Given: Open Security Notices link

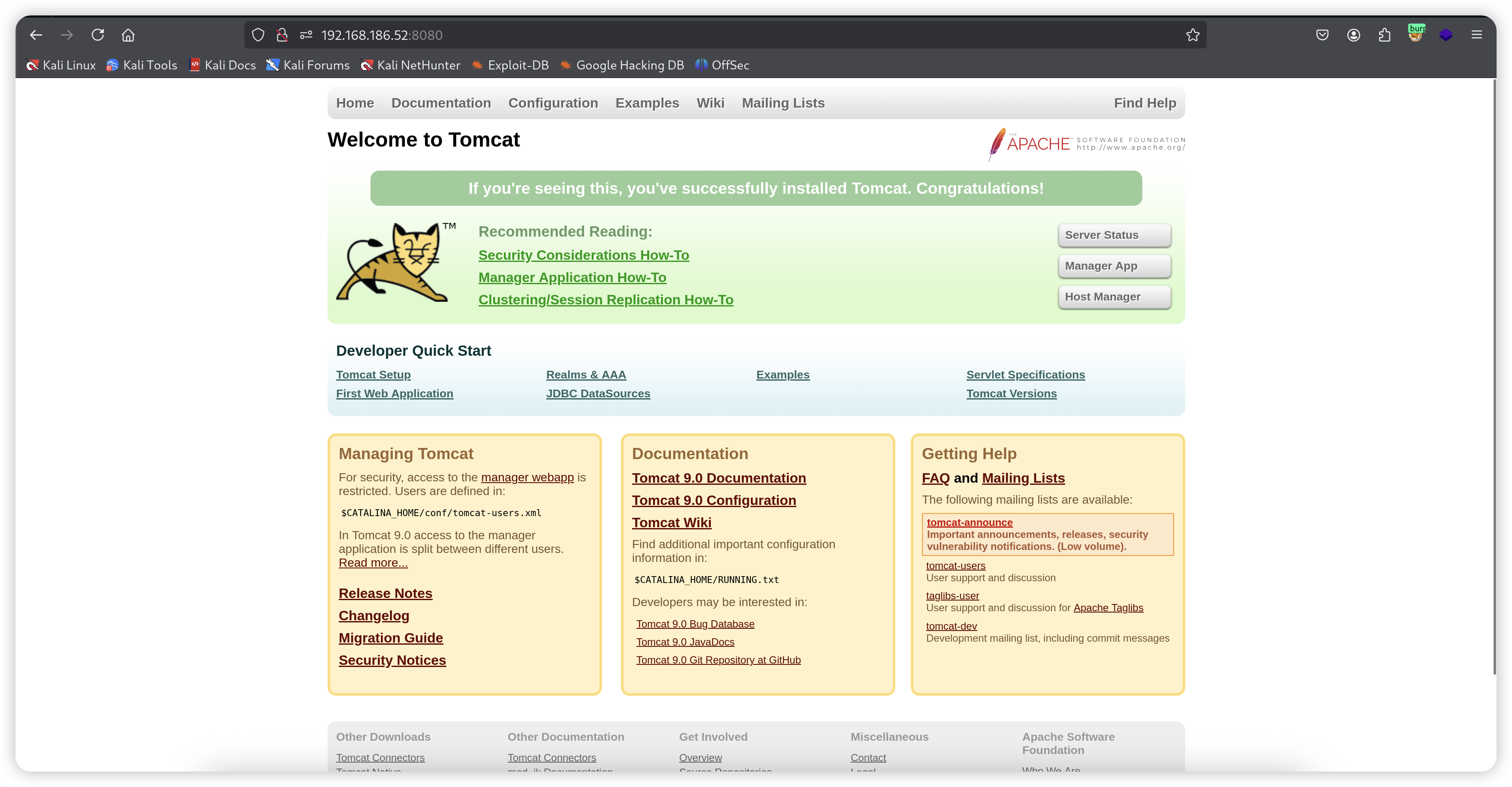Looking at the screenshot, I should (x=392, y=661).
